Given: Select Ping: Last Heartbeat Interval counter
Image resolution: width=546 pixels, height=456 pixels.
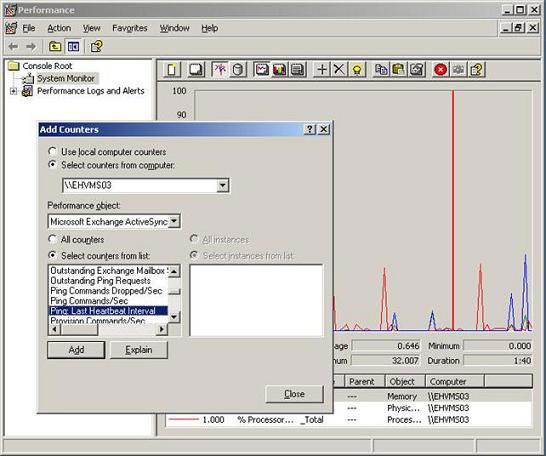Looking at the screenshot, I should point(108,311).
